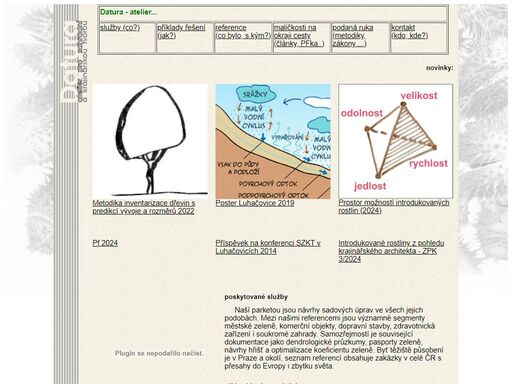
Task: Open the water cycle poster image
Action: coord(273,141)
